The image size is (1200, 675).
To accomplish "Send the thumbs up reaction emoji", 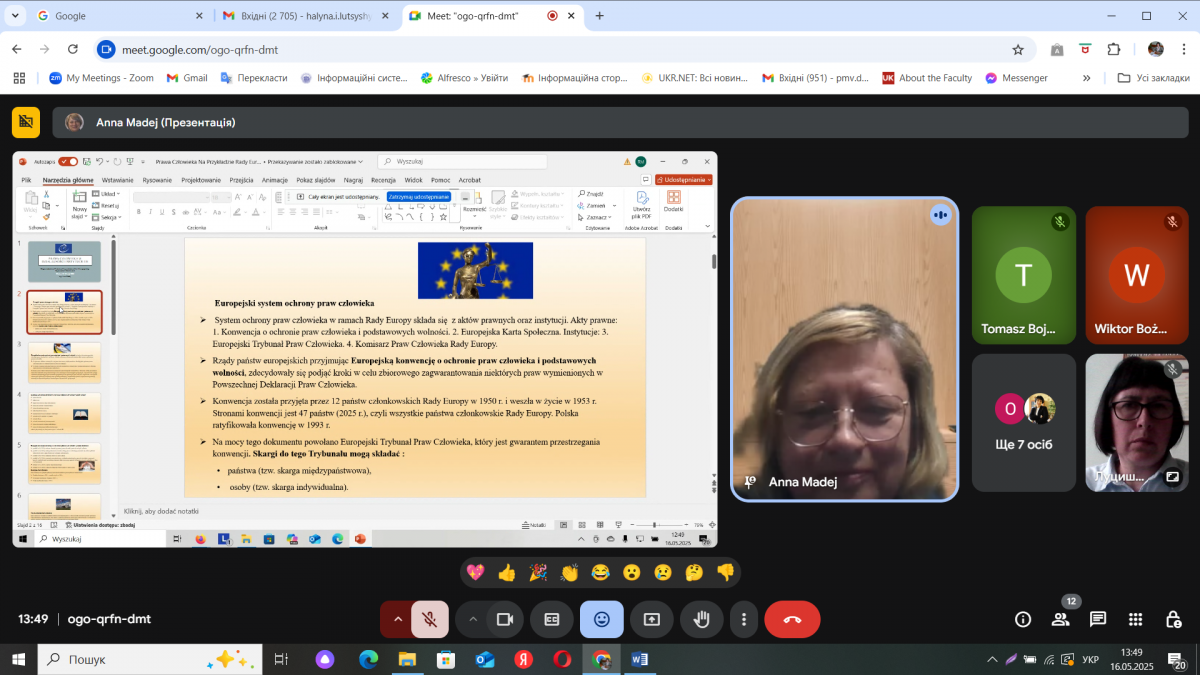I will tap(506, 572).
